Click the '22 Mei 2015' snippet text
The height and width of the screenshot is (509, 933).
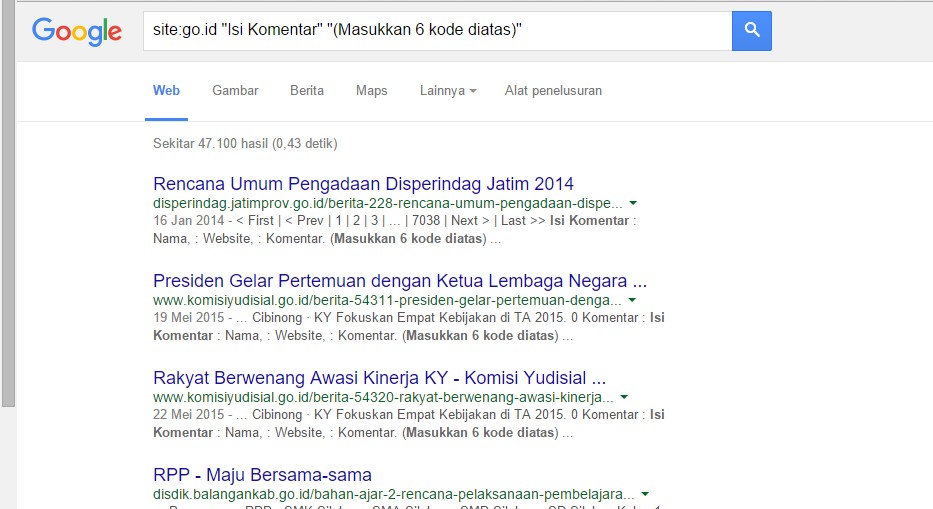coord(188,414)
